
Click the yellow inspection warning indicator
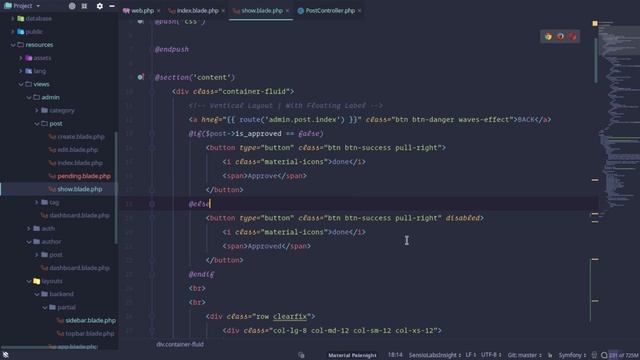coord(595,24)
